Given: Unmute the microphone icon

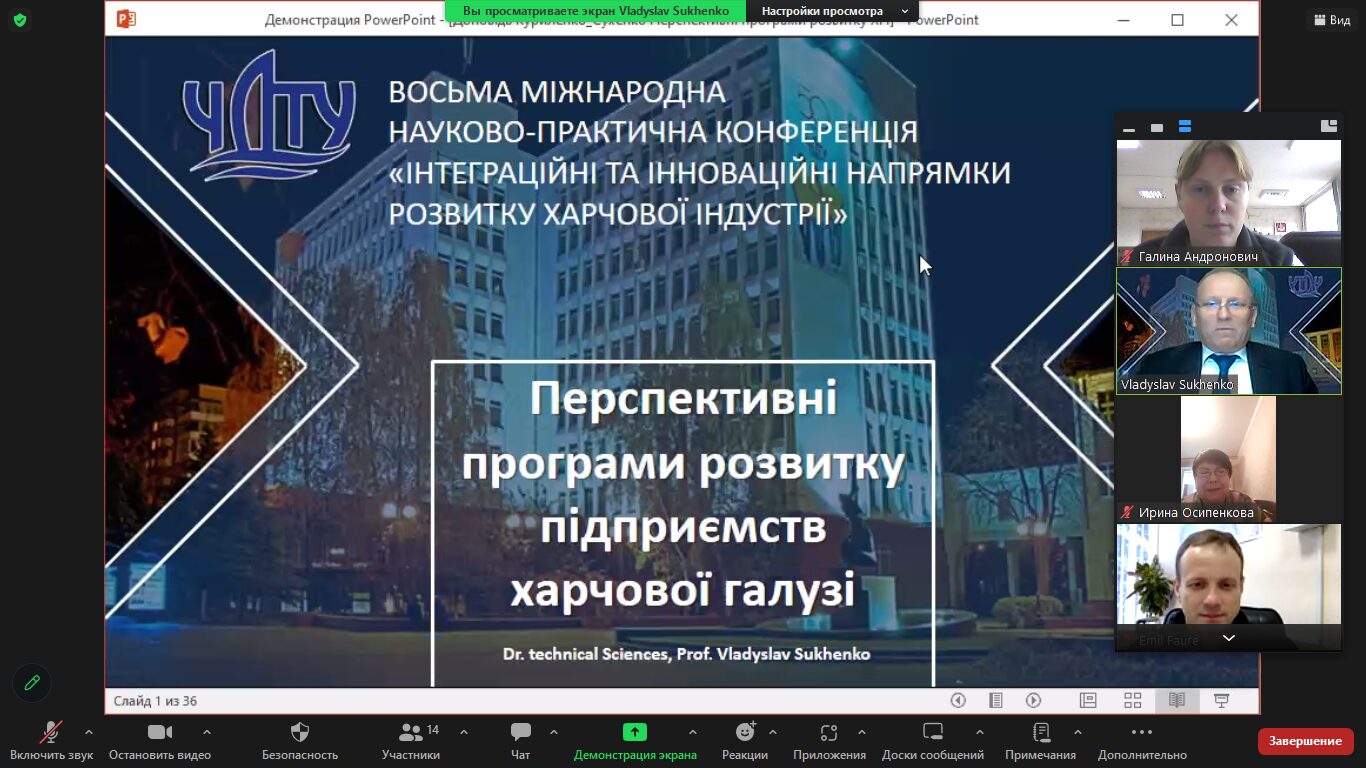Looking at the screenshot, I should 51,732.
